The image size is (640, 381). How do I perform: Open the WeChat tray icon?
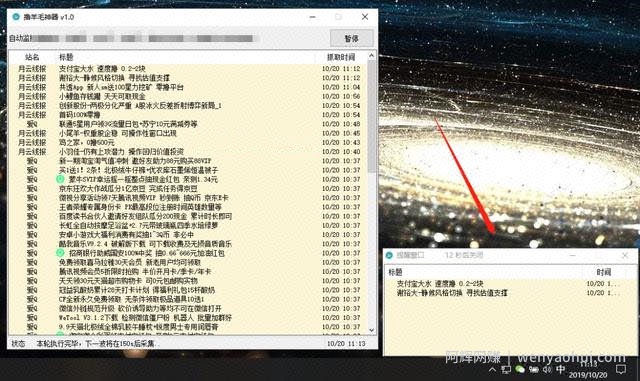[520, 369]
